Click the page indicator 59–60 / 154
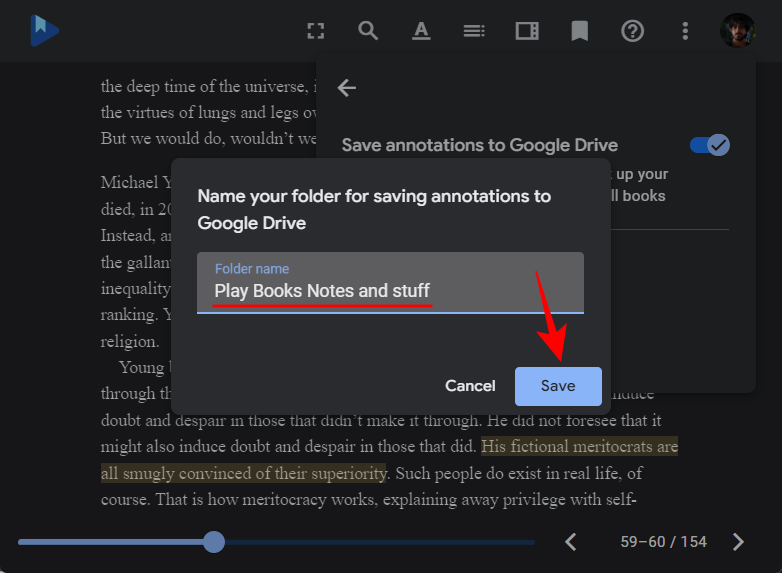The height and width of the screenshot is (573, 782). [x=663, y=542]
